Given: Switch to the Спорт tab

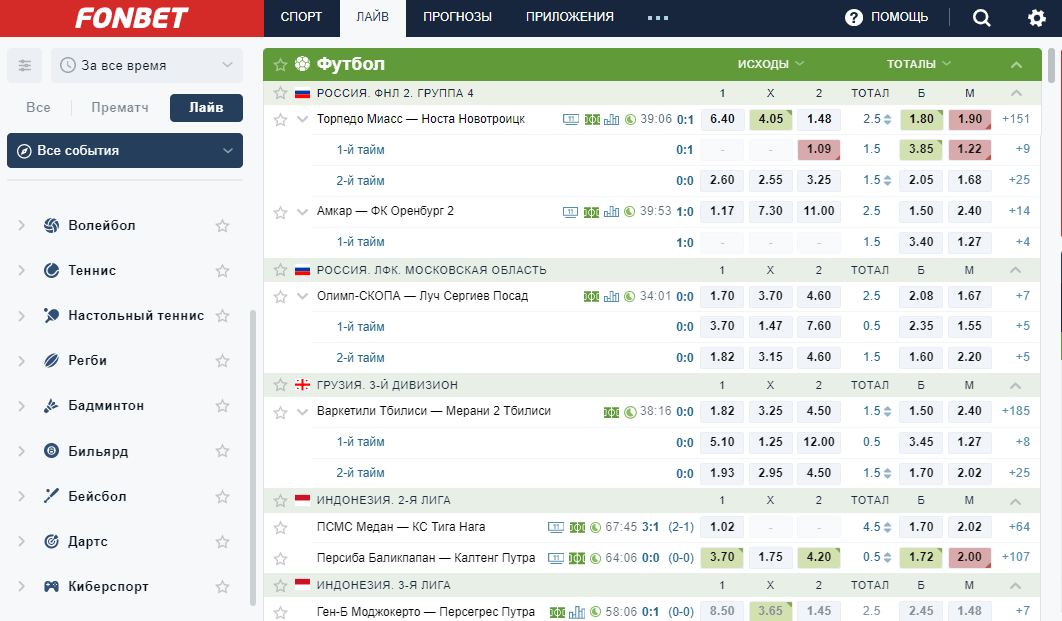Looking at the screenshot, I should [301, 18].
